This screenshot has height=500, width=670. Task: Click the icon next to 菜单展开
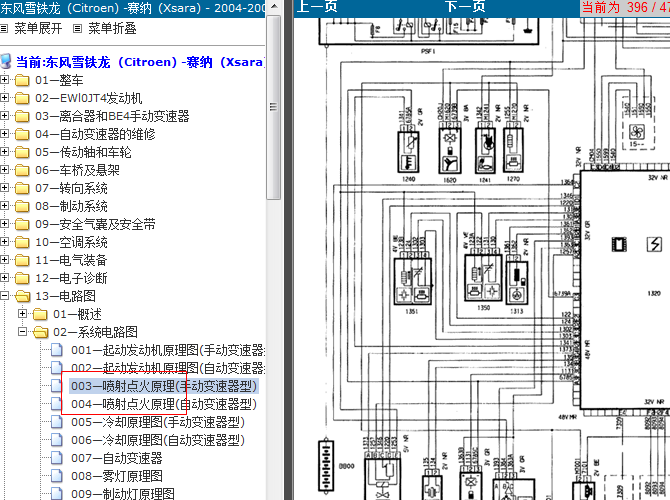[x=4, y=29]
